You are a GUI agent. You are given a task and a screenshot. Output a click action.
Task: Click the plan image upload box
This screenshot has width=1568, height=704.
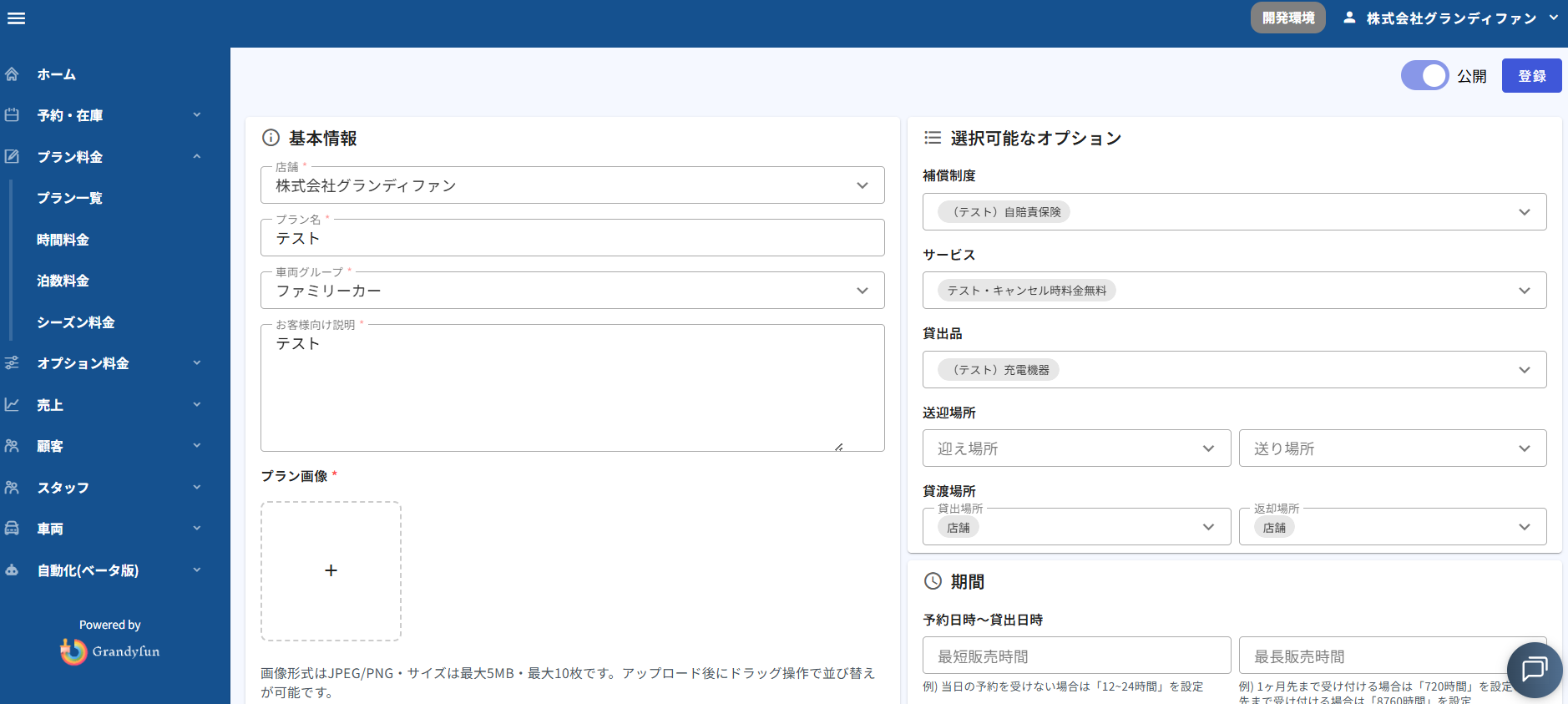(x=331, y=571)
